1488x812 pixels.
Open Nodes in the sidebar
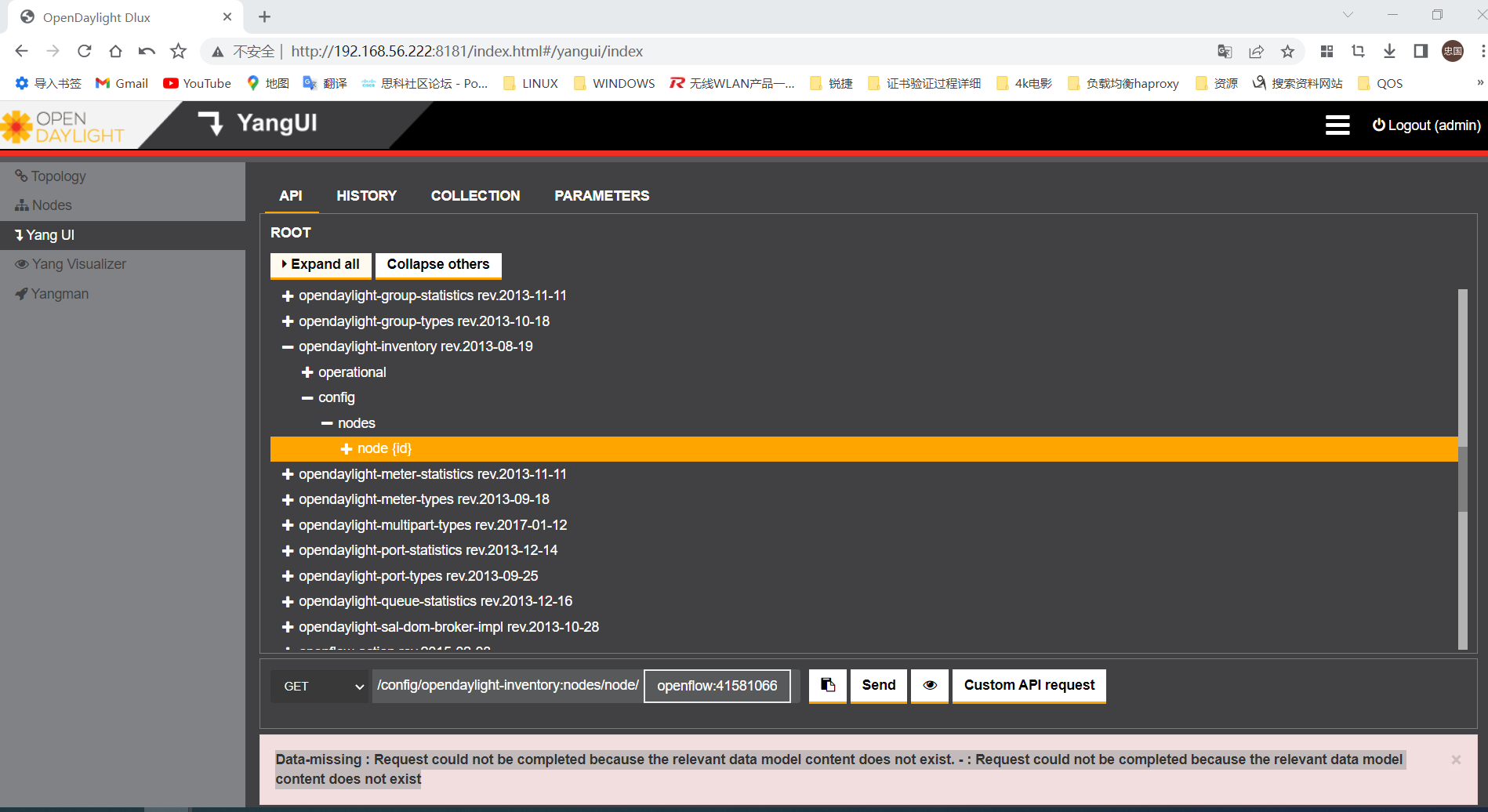(x=44, y=205)
